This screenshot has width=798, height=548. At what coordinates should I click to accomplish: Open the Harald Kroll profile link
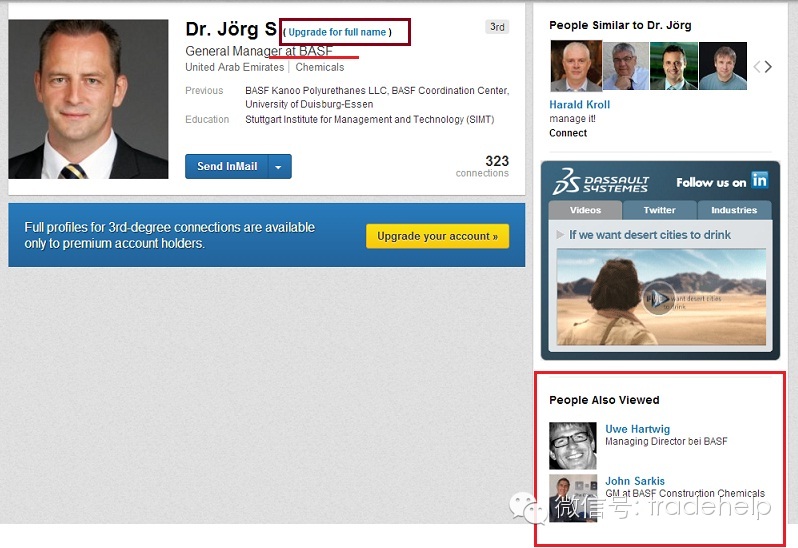579,105
